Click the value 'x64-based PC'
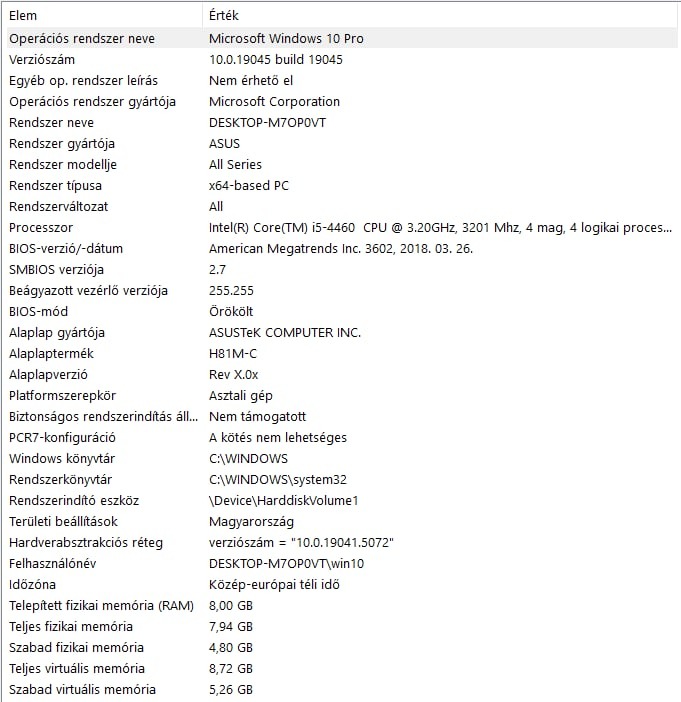Image resolution: width=681 pixels, height=702 pixels. click(x=249, y=186)
